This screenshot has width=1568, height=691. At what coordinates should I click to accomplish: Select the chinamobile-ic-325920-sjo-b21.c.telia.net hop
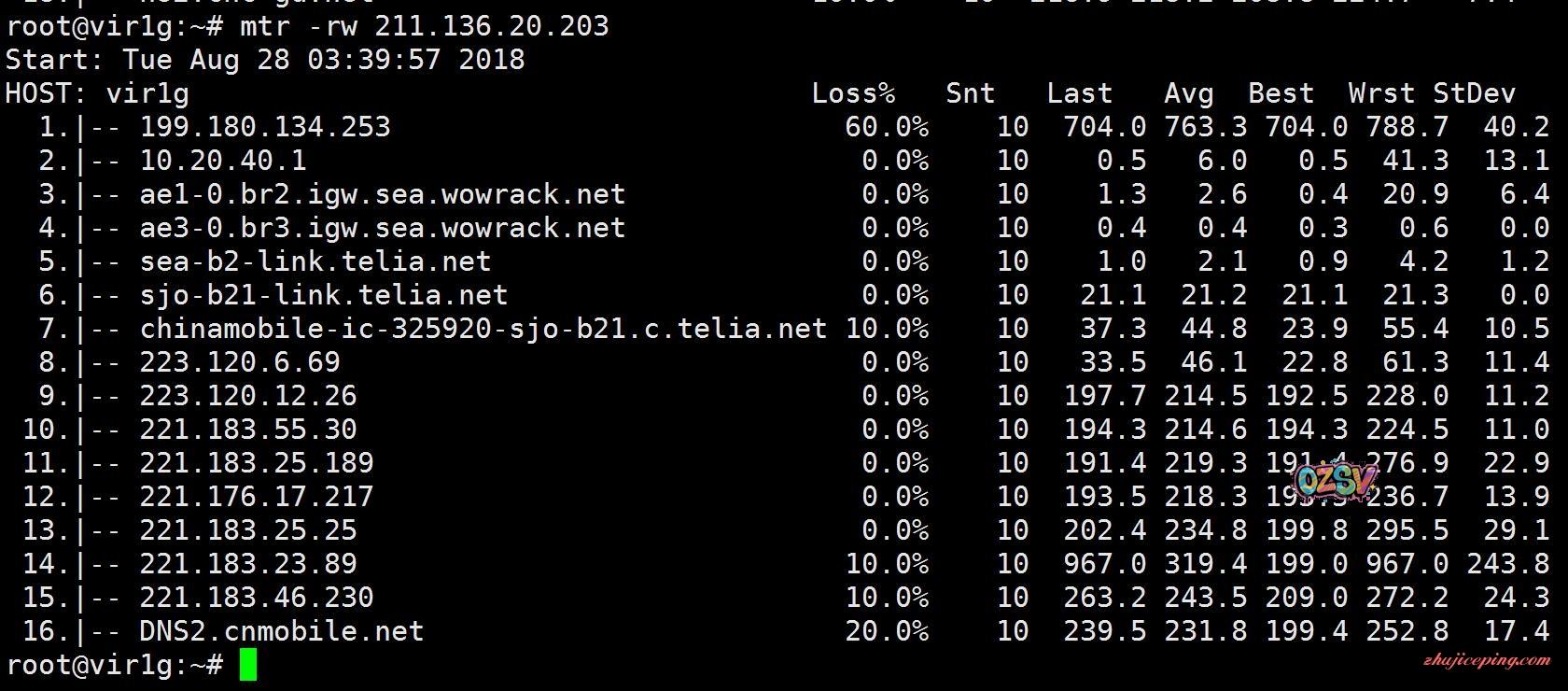click(483, 329)
